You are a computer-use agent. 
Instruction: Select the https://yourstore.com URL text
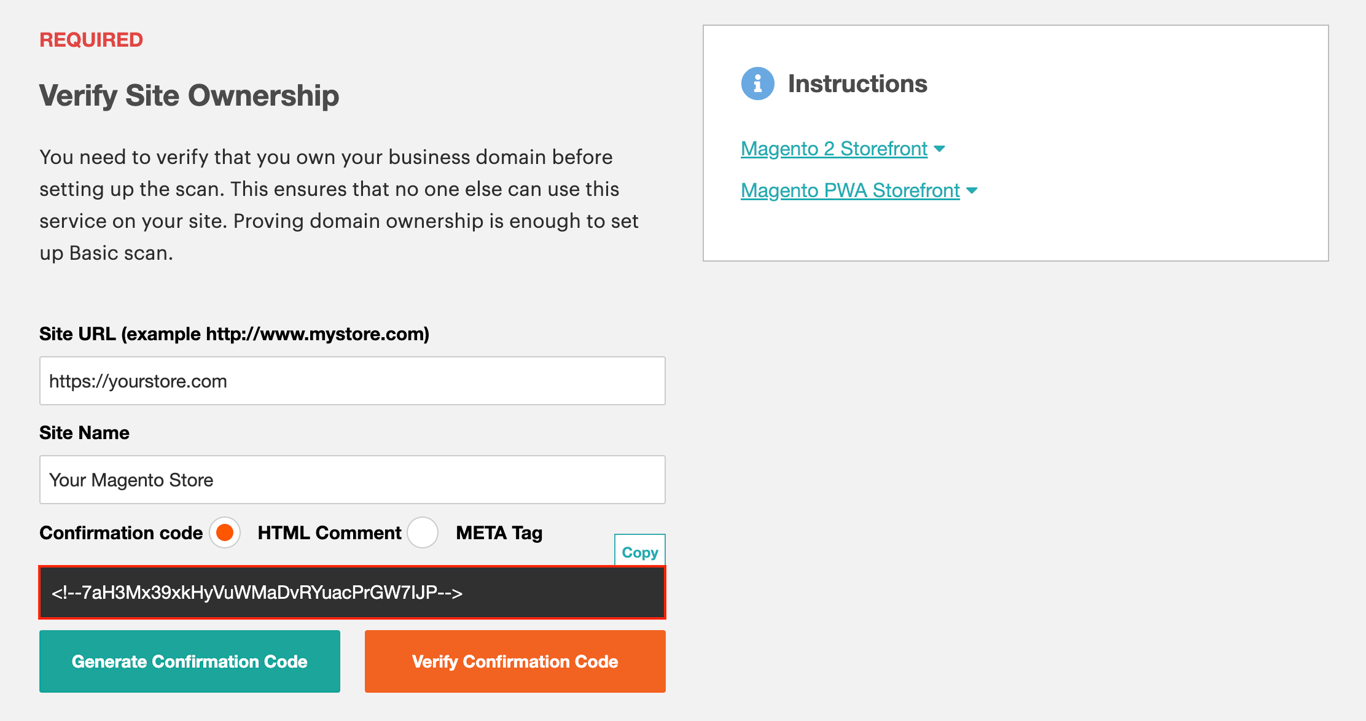140,381
